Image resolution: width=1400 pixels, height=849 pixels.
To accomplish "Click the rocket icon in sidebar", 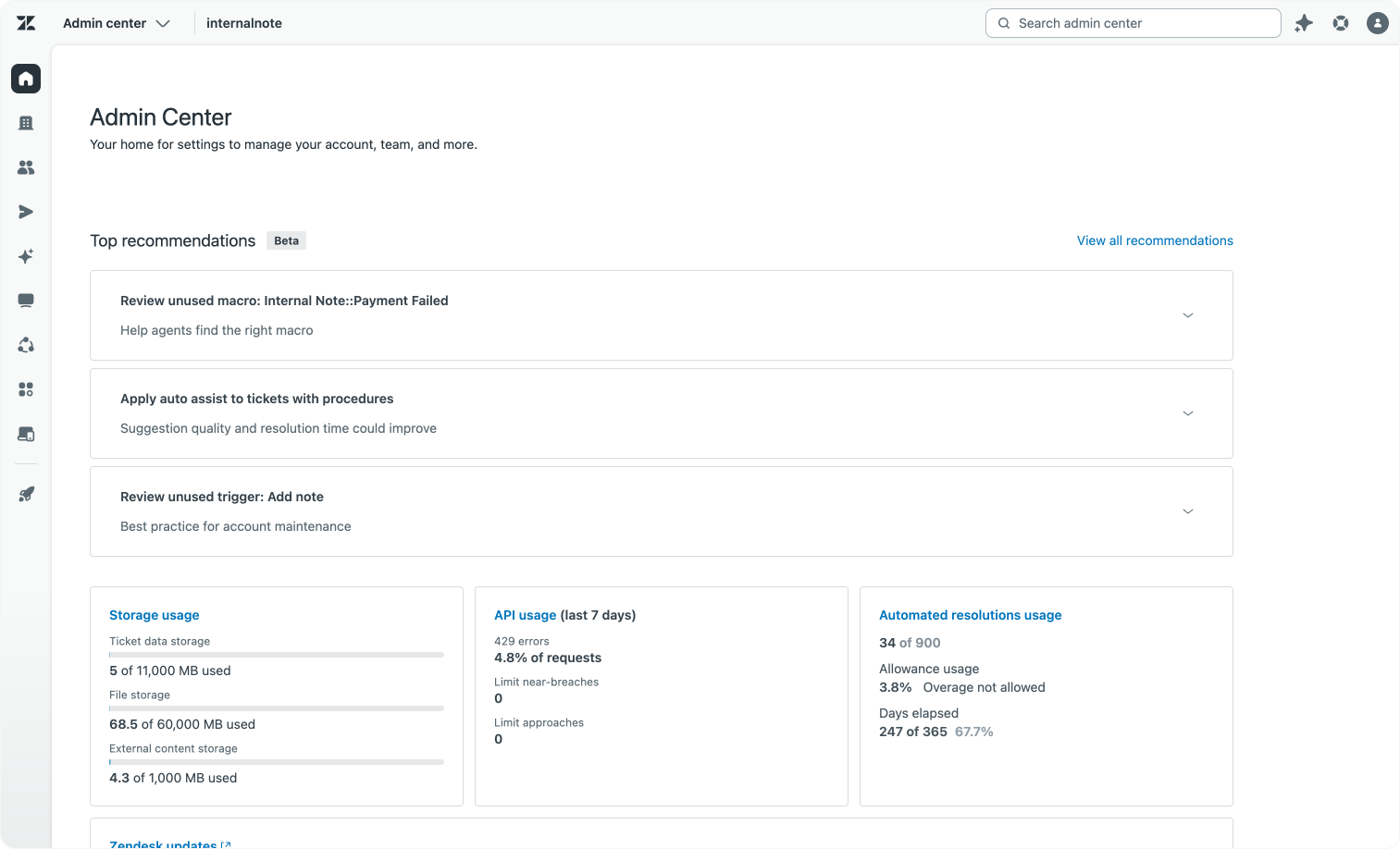I will (x=26, y=494).
